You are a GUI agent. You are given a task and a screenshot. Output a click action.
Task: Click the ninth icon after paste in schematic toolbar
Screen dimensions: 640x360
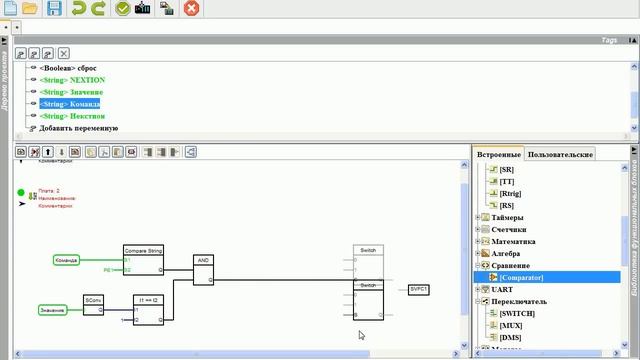point(131,152)
